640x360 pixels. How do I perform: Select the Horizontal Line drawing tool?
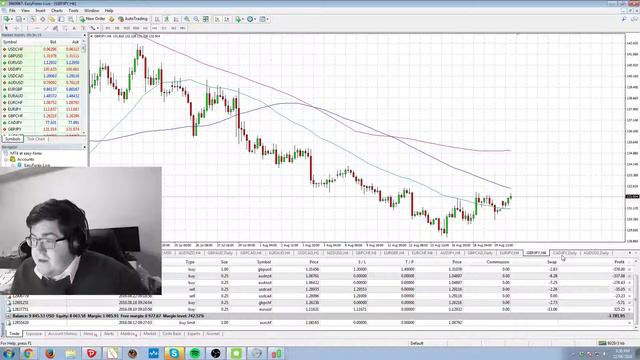click(x=37, y=28)
